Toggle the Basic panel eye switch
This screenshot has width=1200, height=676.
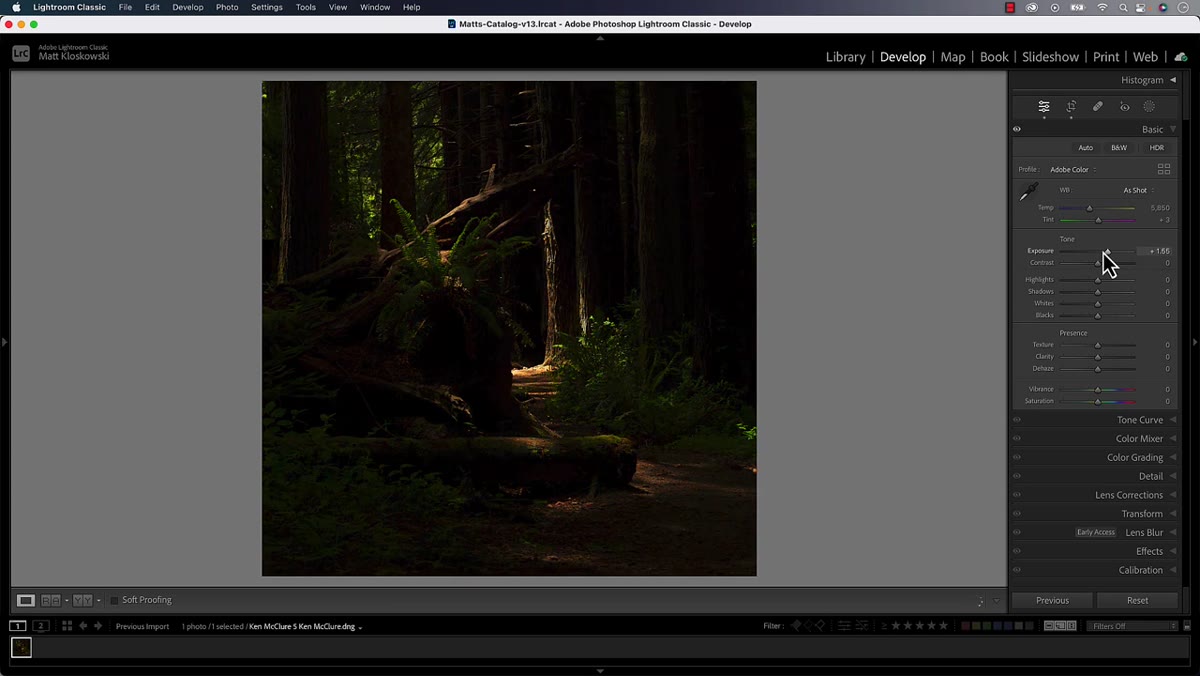(x=1017, y=129)
